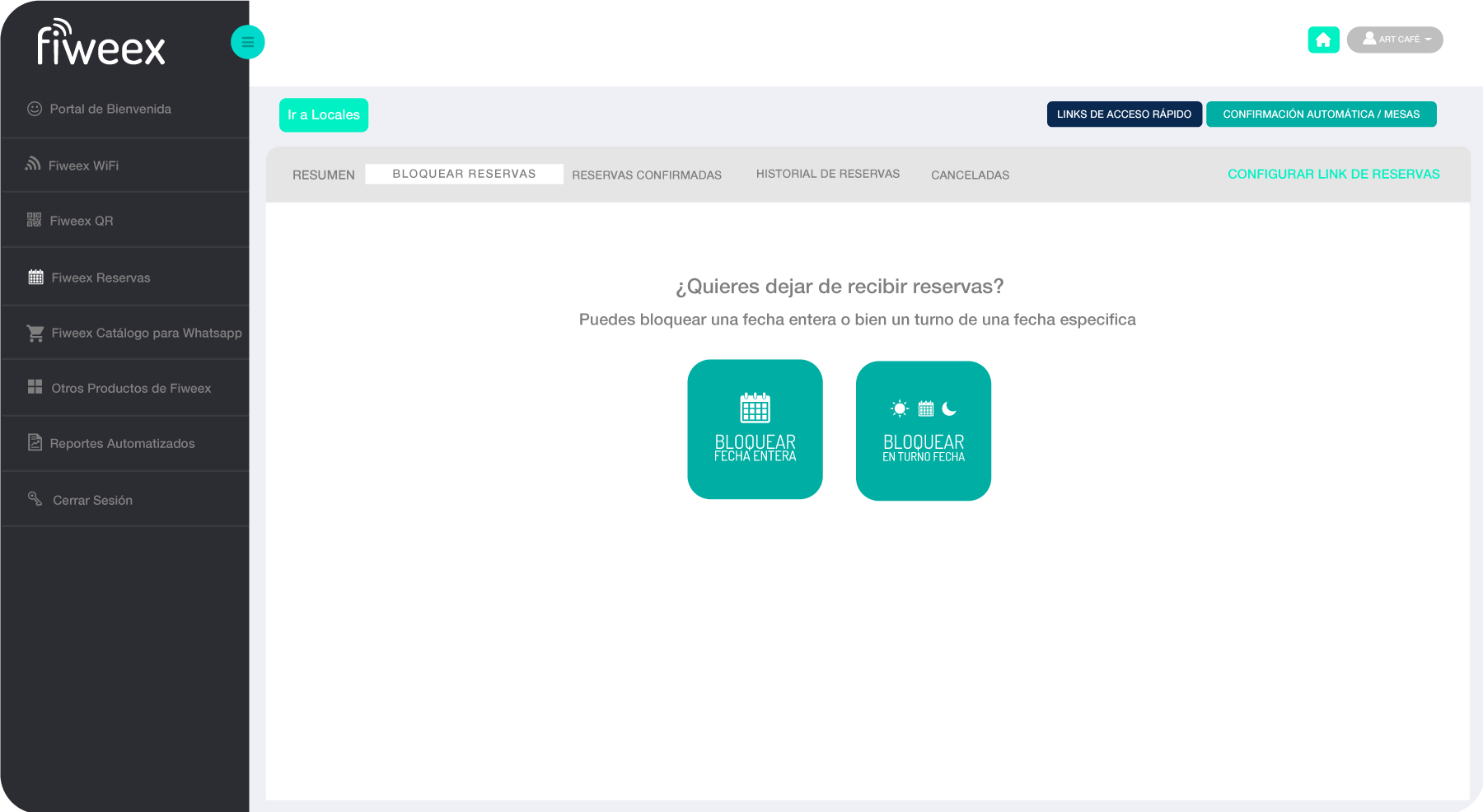Click the Fiweex Reservas calendar icon
This screenshot has height=812, width=1483.
(x=35, y=277)
